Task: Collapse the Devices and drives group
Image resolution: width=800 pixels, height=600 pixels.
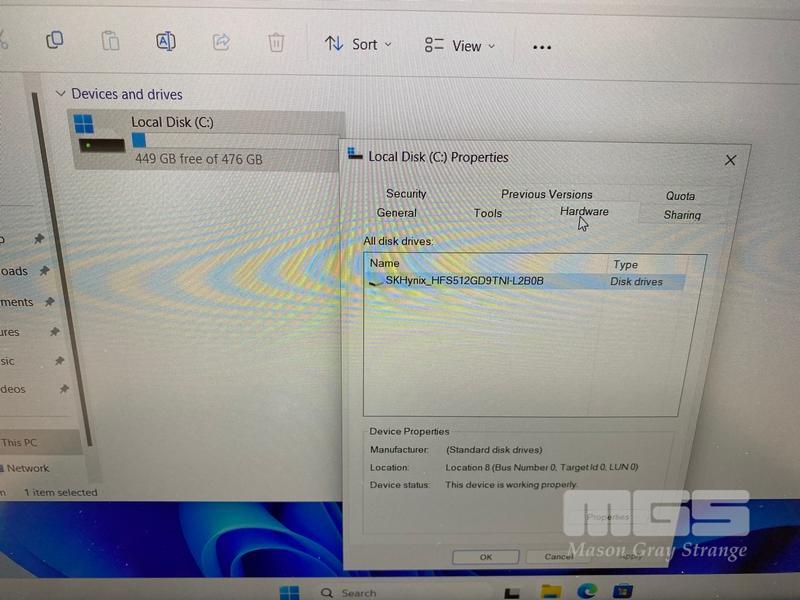Action: click(x=61, y=94)
